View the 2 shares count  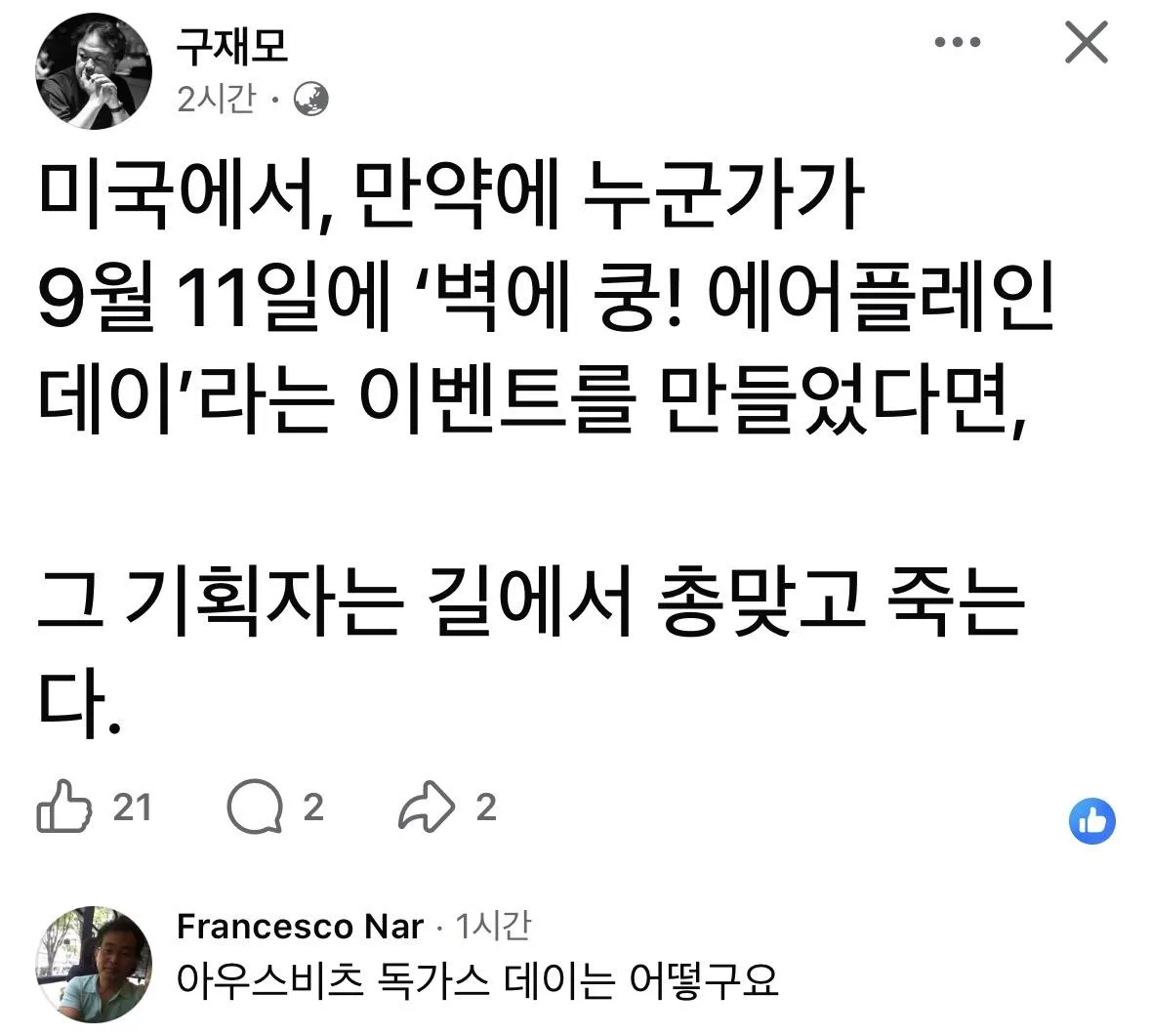click(x=486, y=808)
